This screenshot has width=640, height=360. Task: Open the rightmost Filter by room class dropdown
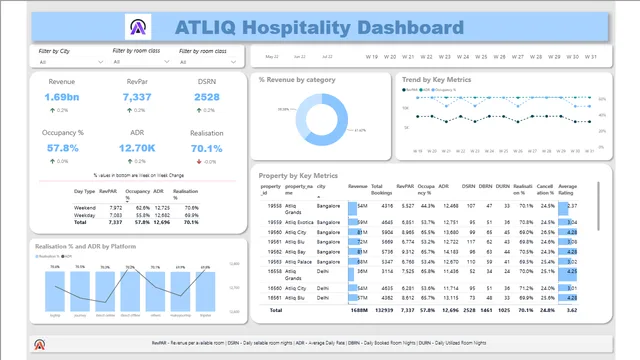(x=208, y=62)
